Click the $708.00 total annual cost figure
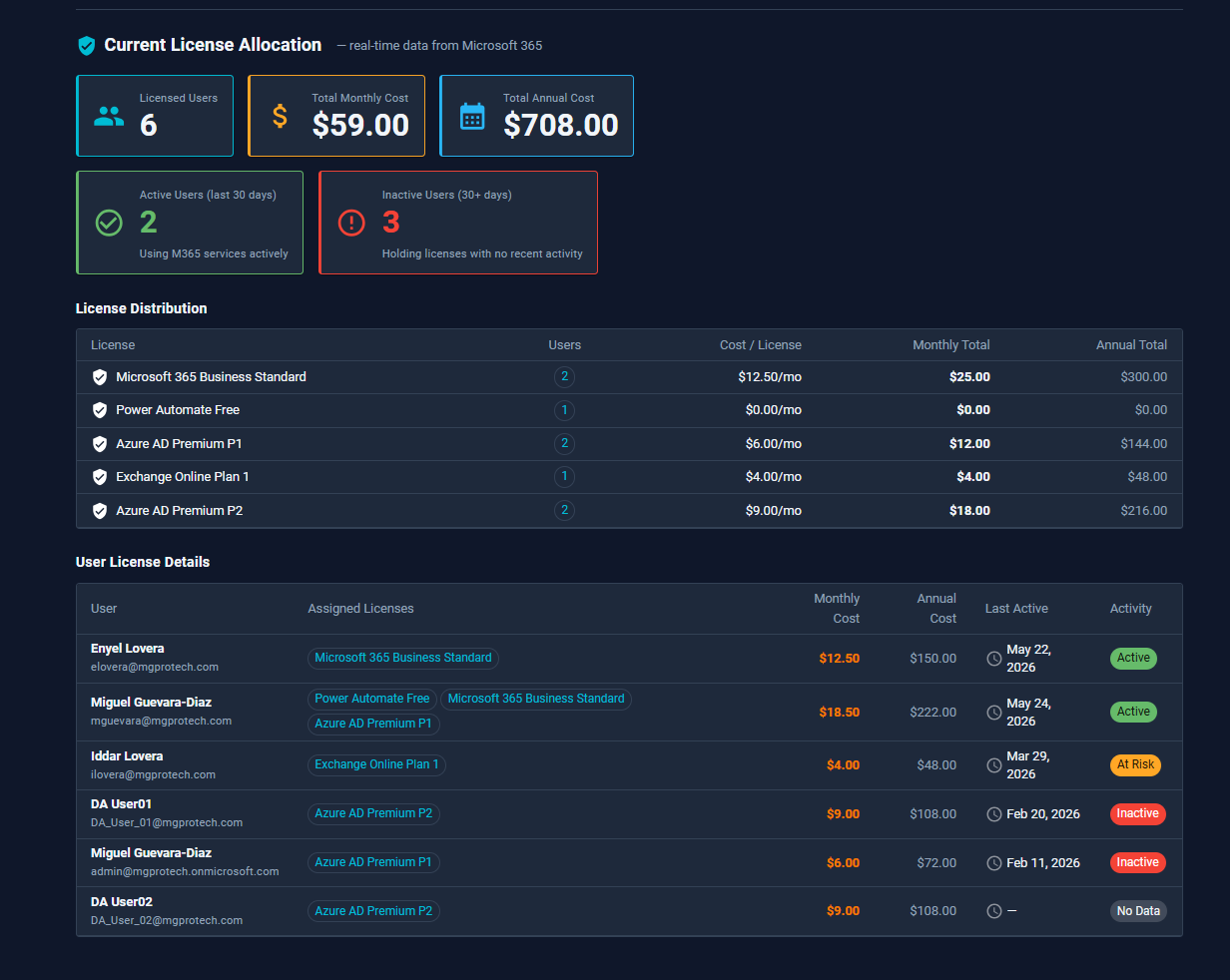 (561, 125)
